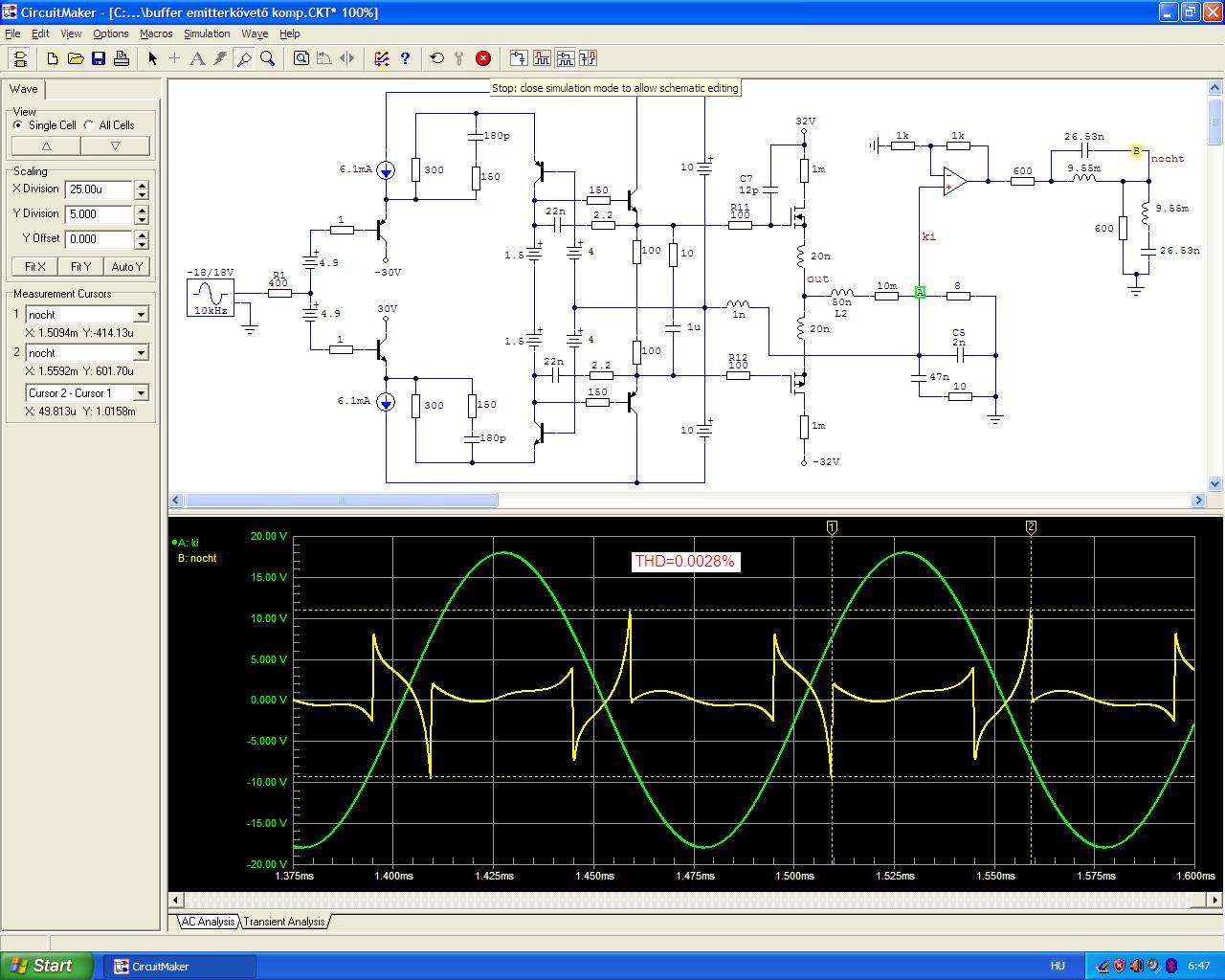1225x980 pixels.
Task: Select the All Cells radio button
Action: click(x=89, y=125)
